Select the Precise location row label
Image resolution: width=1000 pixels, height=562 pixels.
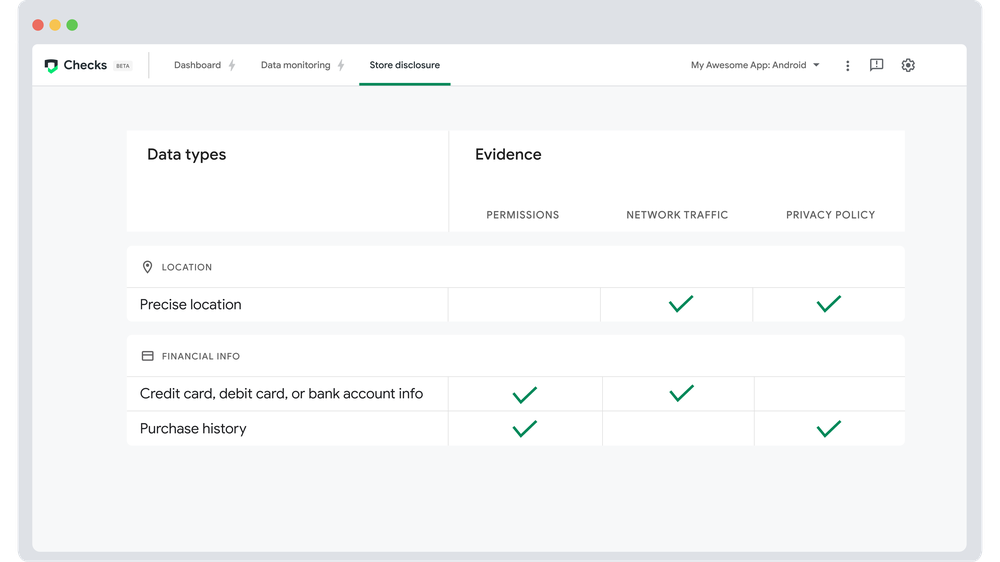pyautogui.click(x=190, y=305)
